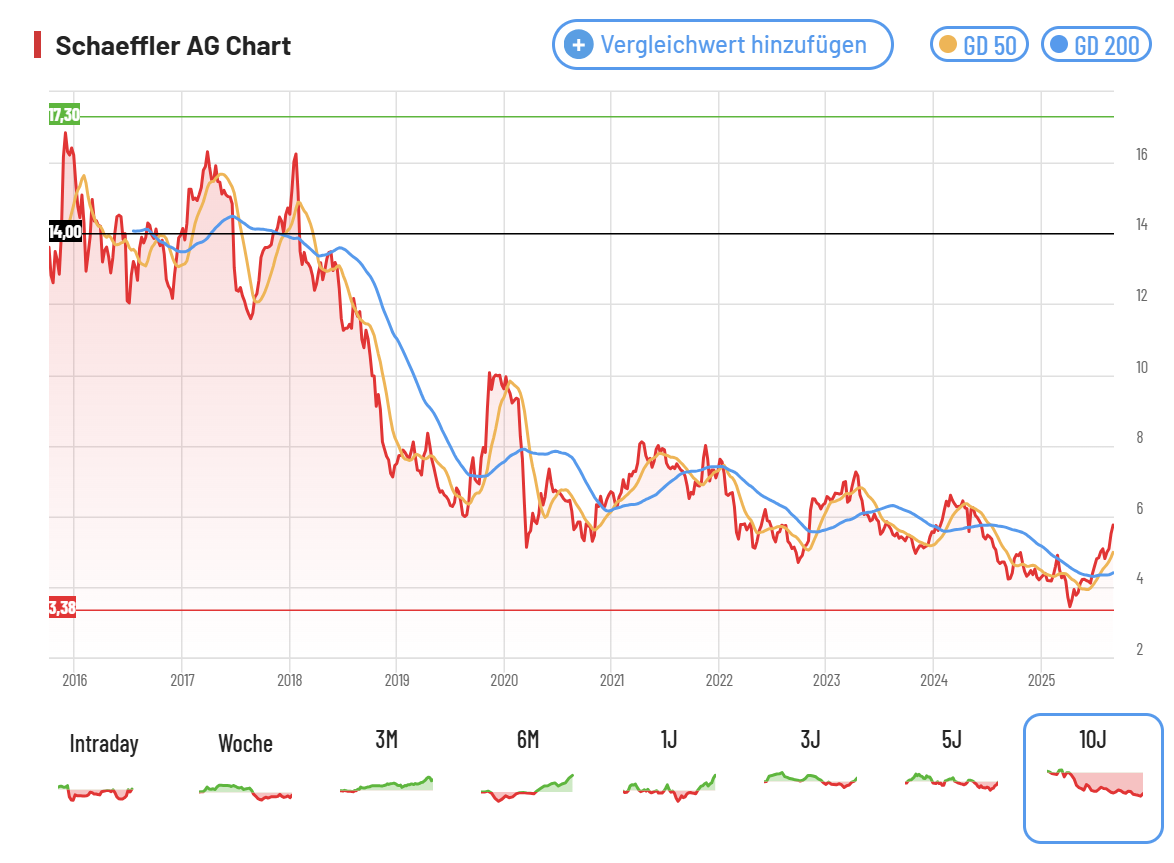The width and height of the screenshot is (1174, 863).
Task: Click the blue GD 200 color dot
Action: click(x=1059, y=45)
